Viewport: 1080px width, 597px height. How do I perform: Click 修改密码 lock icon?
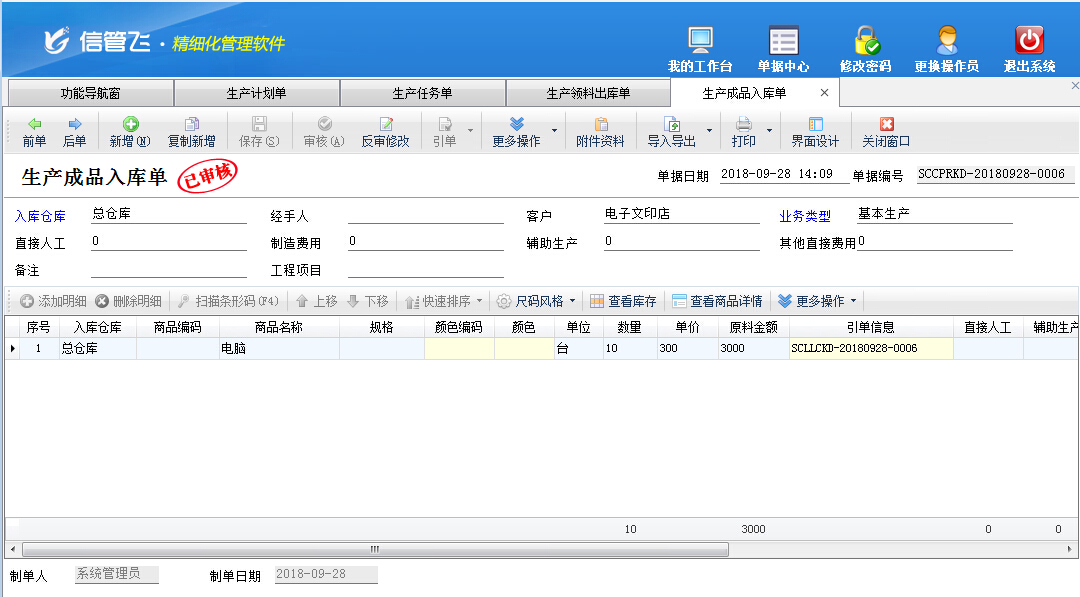[866, 41]
